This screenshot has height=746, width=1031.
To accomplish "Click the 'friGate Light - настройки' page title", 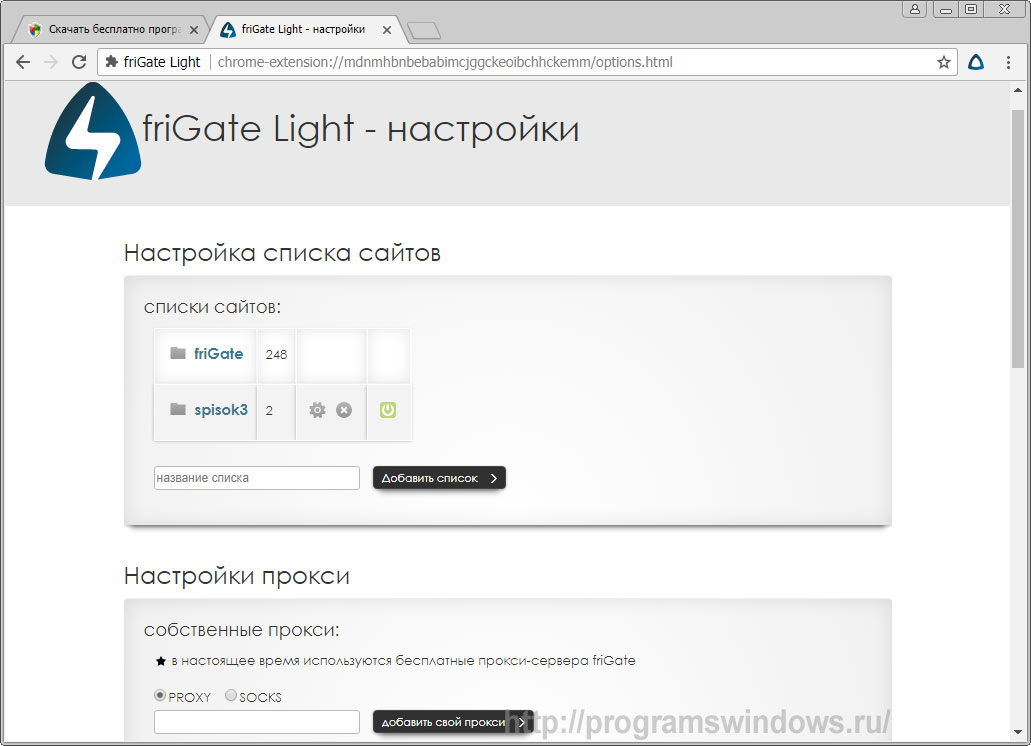I will pyautogui.click(x=361, y=129).
